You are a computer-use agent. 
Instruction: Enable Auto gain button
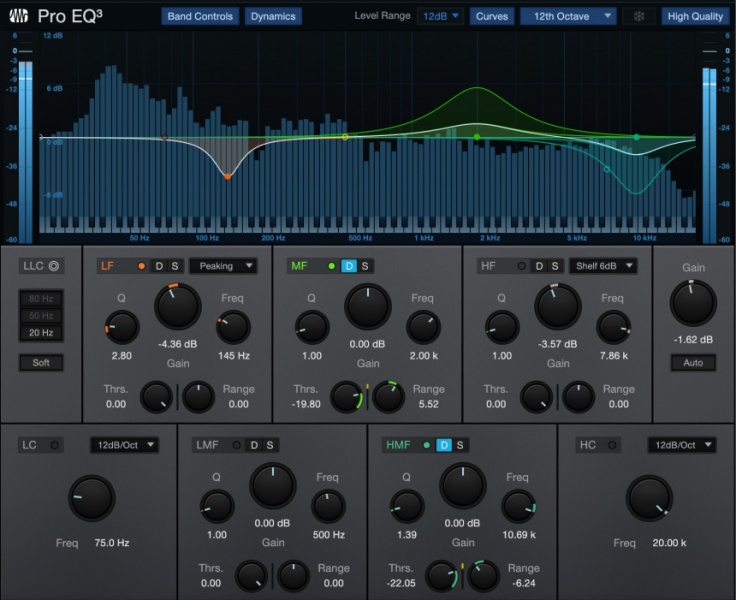(x=693, y=362)
